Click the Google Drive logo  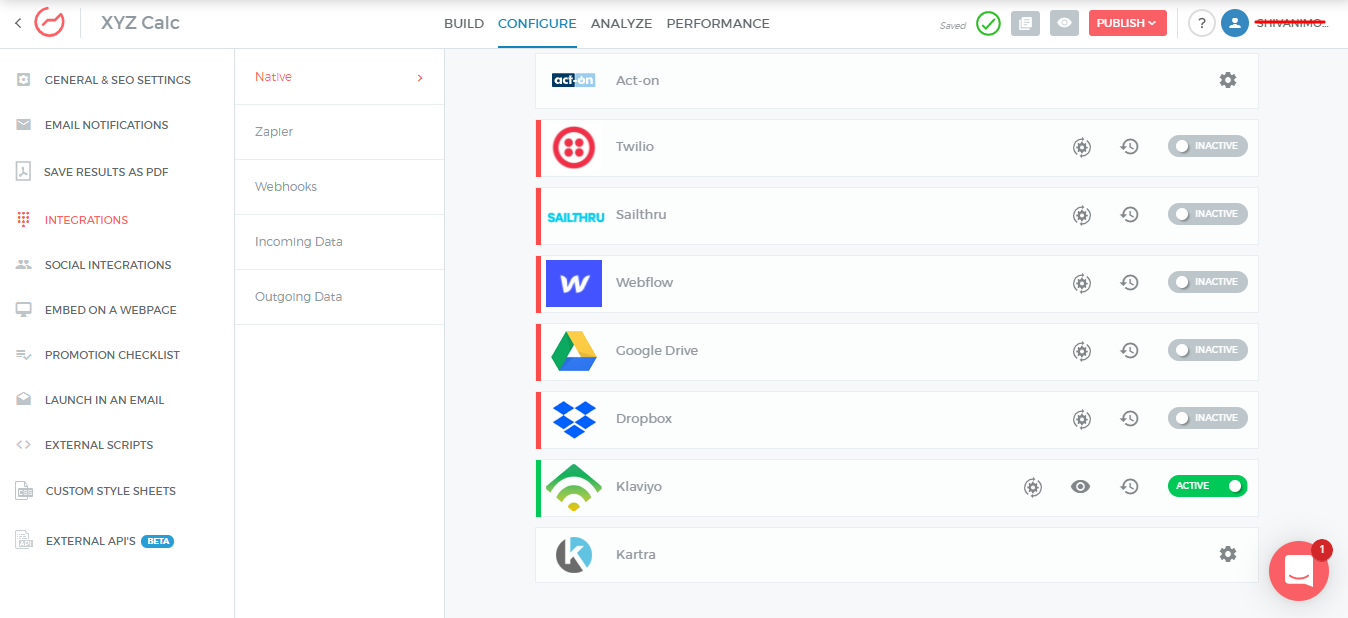click(x=574, y=351)
